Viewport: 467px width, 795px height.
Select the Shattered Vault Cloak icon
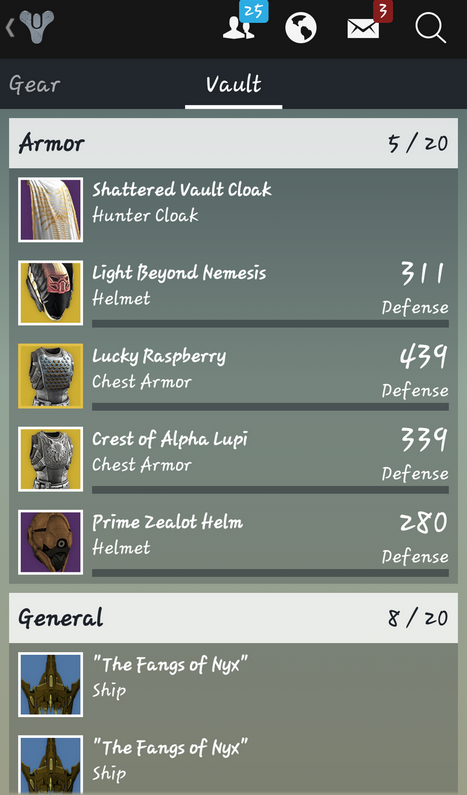[51, 210]
